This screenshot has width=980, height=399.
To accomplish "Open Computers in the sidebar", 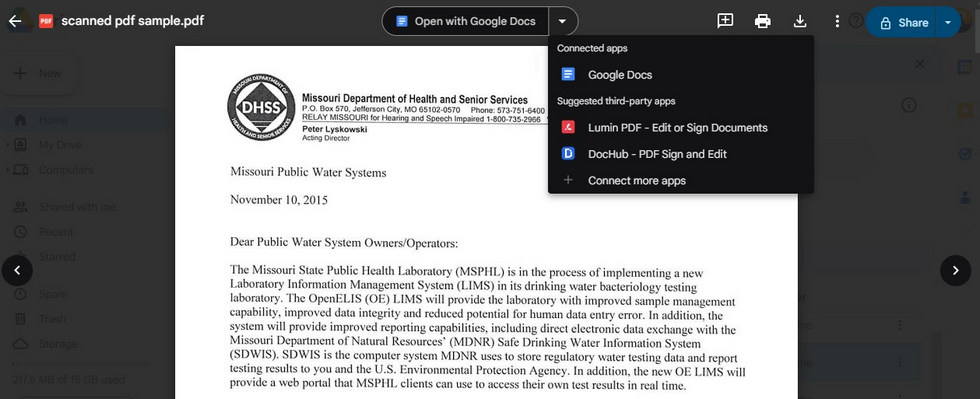I will coord(66,169).
